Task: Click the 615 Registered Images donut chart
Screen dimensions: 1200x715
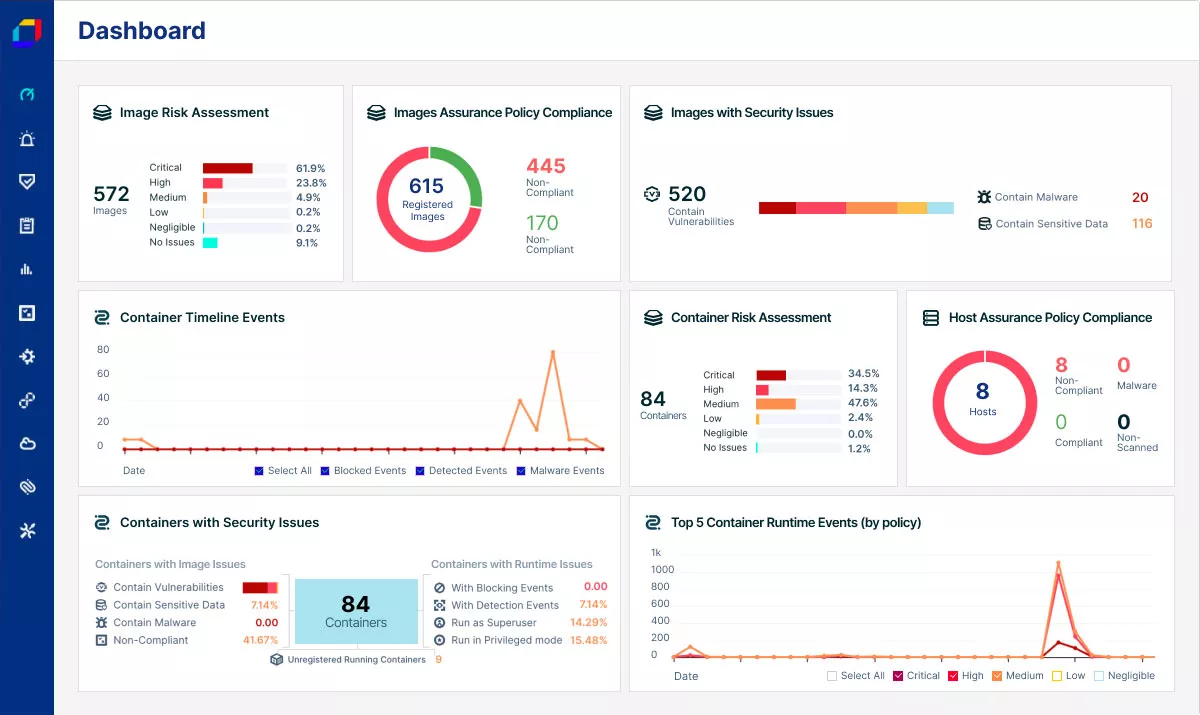Action: pos(428,199)
